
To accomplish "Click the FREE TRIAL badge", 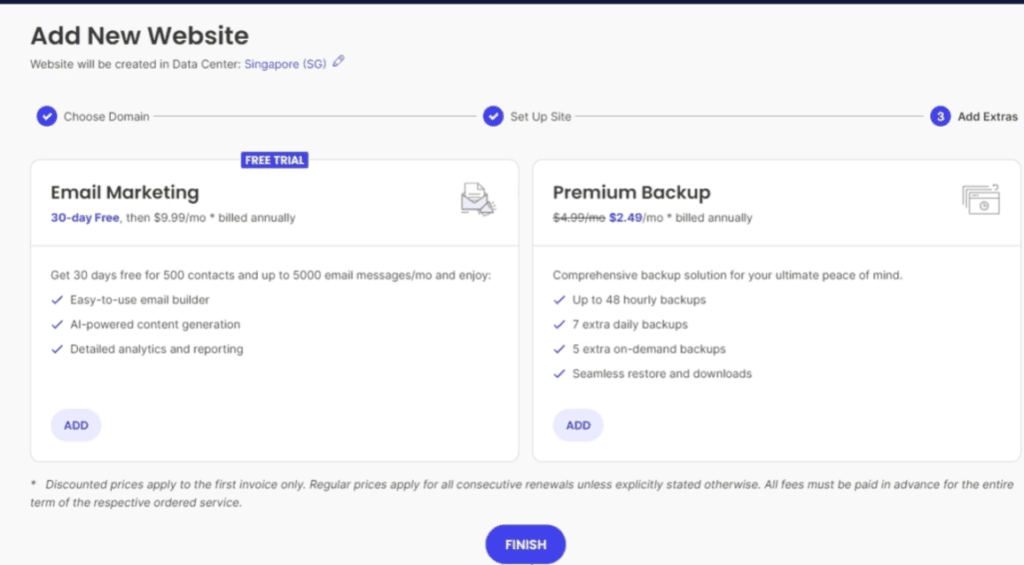I will click(275, 160).
